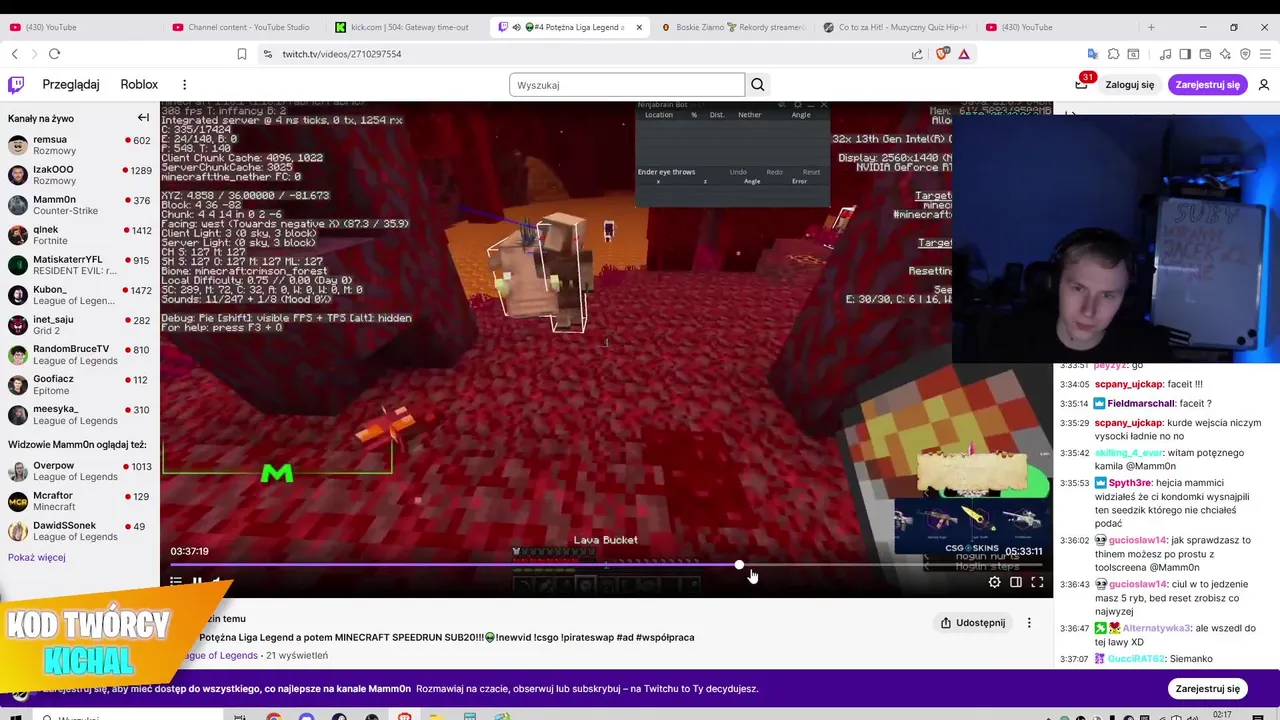Collapse the live channels sidebar arrow
Viewport: 1280px width, 720px height.
pos(143,118)
